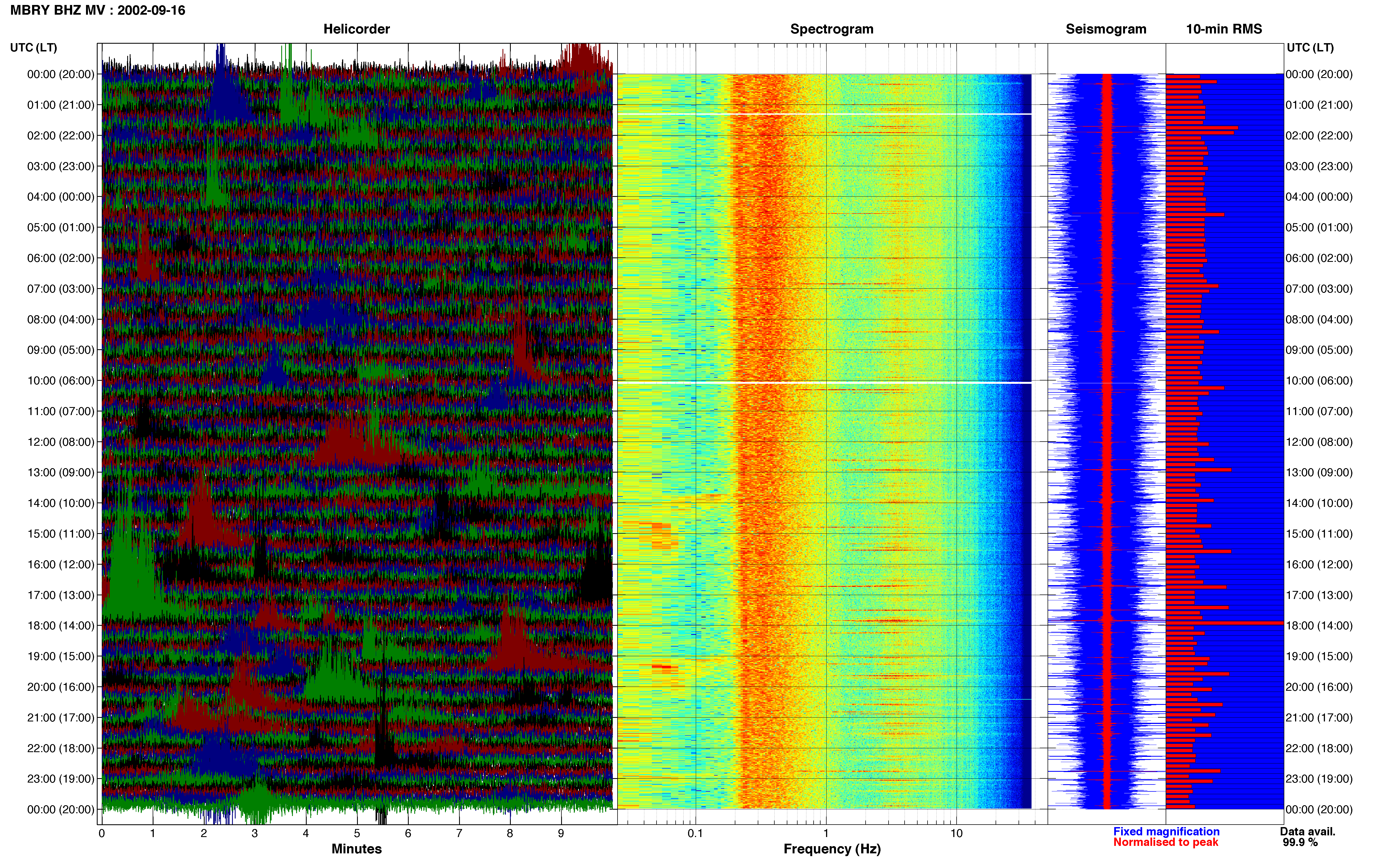Click the '10-min RMS' panel heading
The width and height of the screenshot is (1388, 868).
pyautogui.click(x=1224, y=29)
